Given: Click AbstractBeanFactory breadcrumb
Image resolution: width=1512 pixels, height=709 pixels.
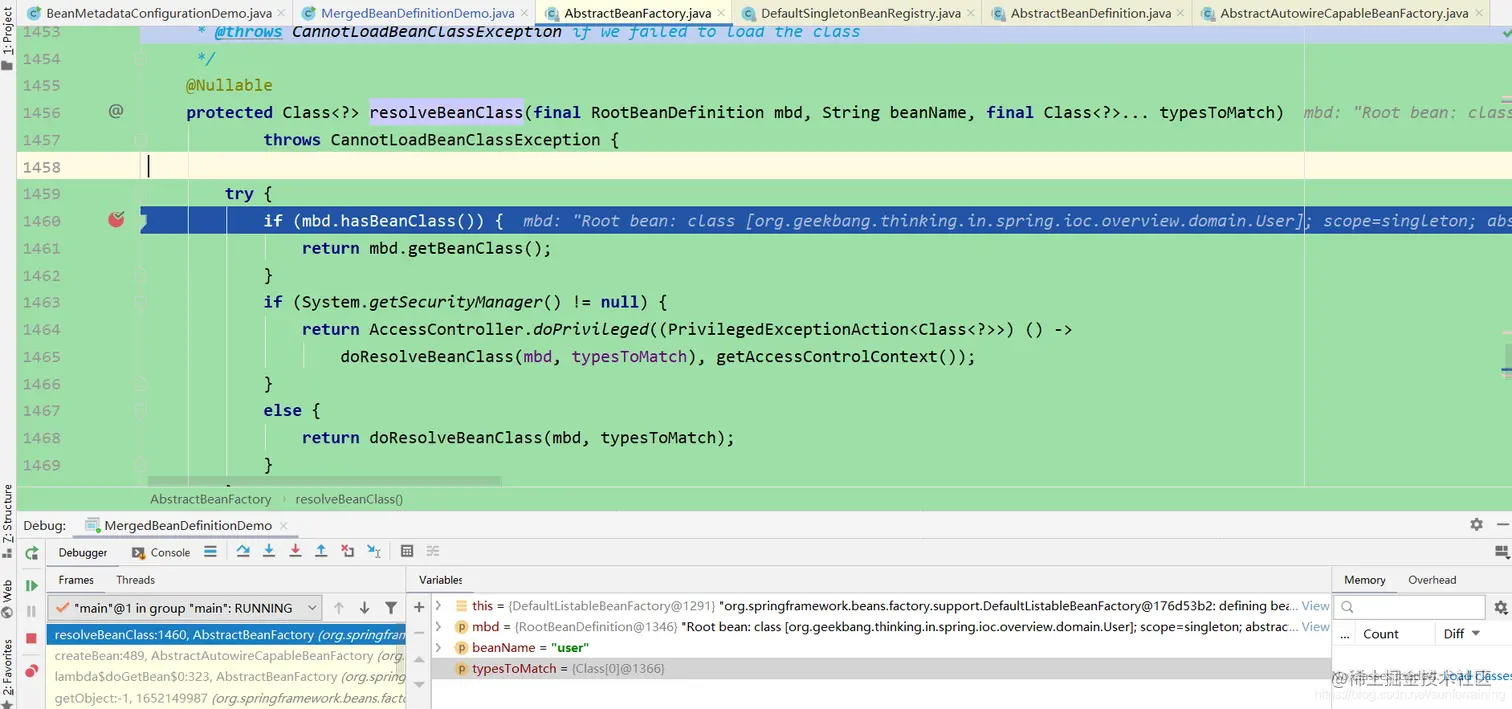Looking at the screenshot, I should (x=210, y=499).
